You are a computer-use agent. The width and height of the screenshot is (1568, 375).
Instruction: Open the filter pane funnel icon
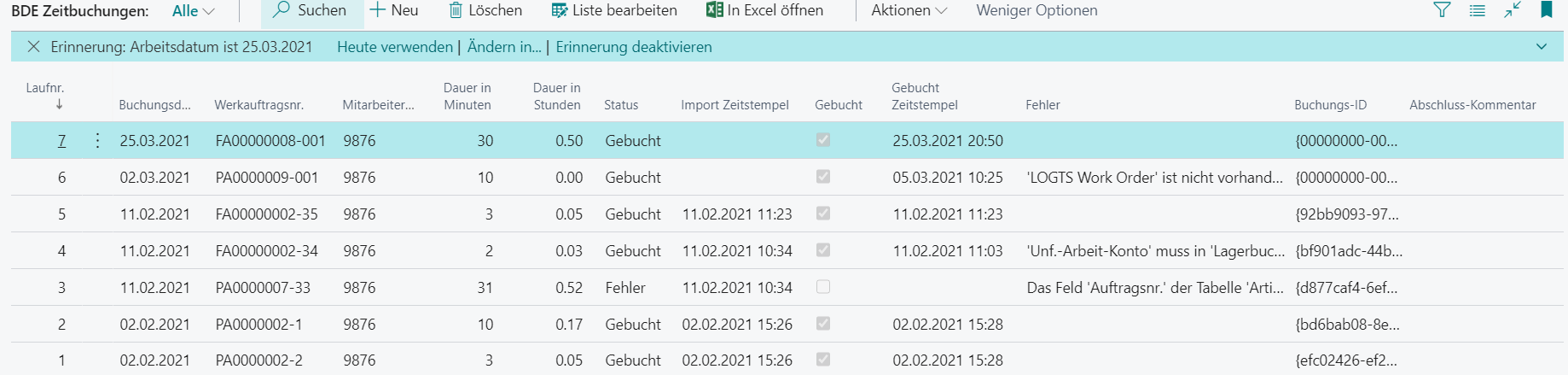click(1442, 10)
